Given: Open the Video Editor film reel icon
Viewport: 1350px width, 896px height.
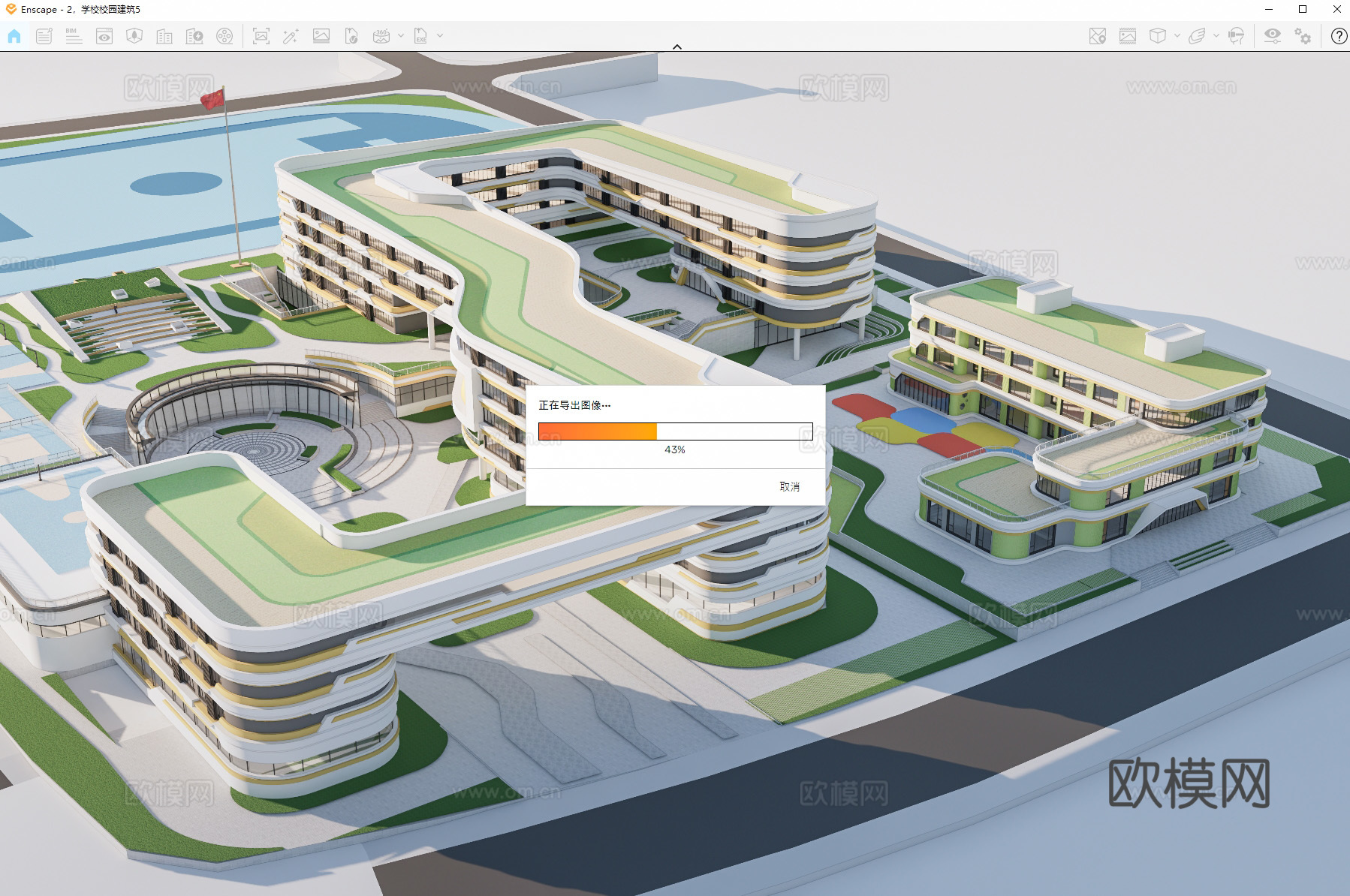Looking at the screenshot, I should point(224,36).
